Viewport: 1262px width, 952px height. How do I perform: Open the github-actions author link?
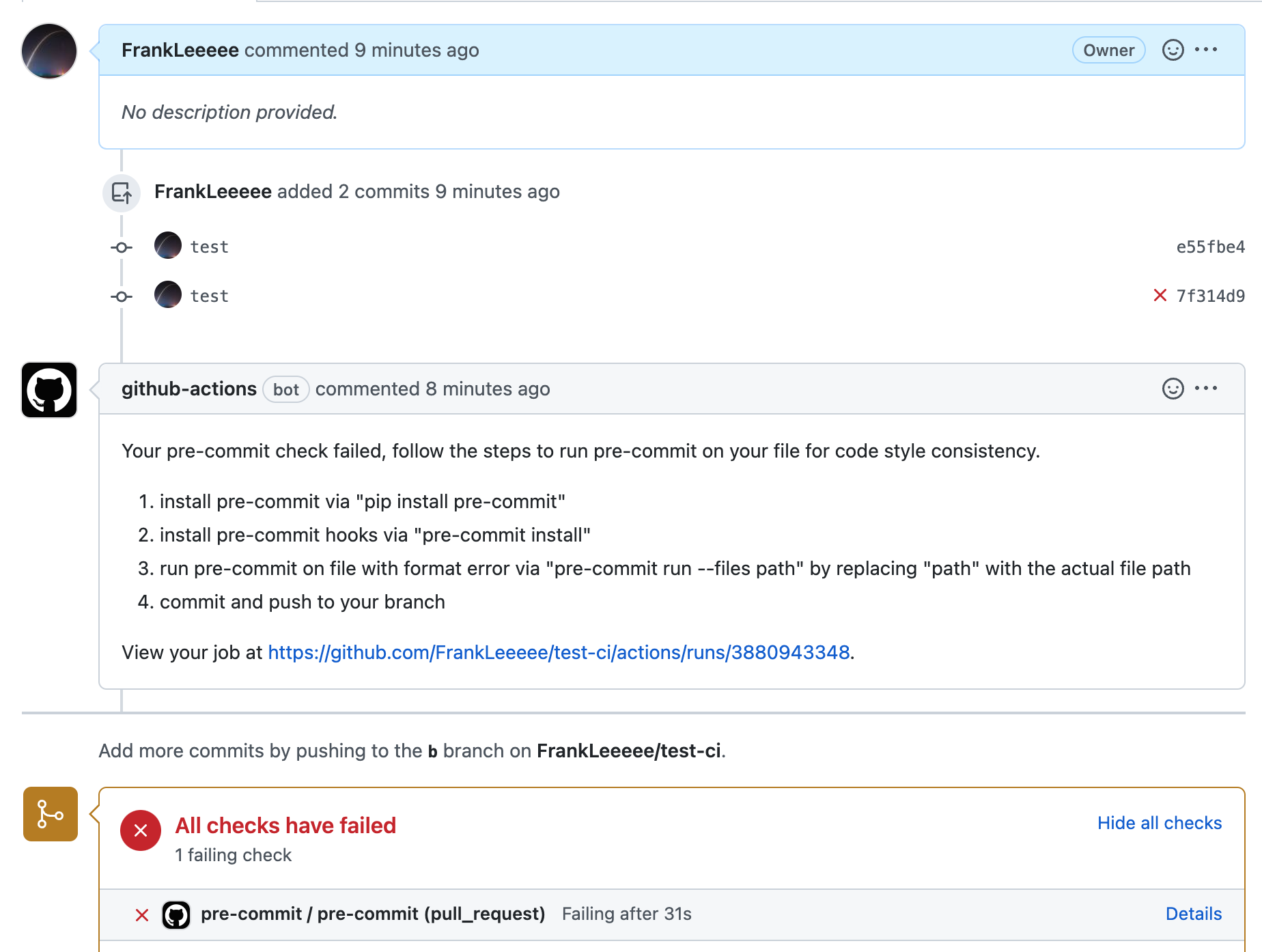[189, 389]
